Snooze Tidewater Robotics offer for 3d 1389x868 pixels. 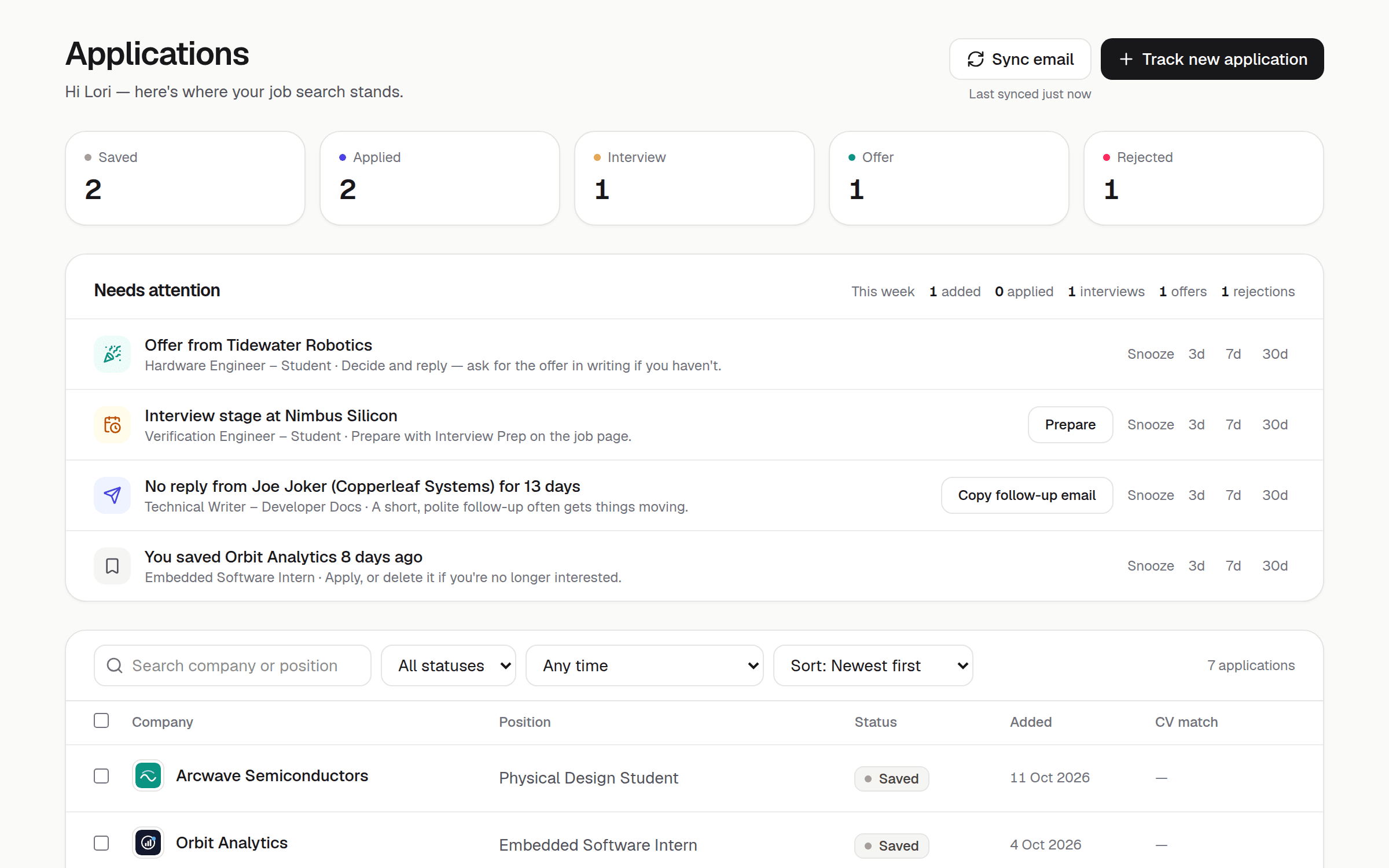click(1196, 354)
